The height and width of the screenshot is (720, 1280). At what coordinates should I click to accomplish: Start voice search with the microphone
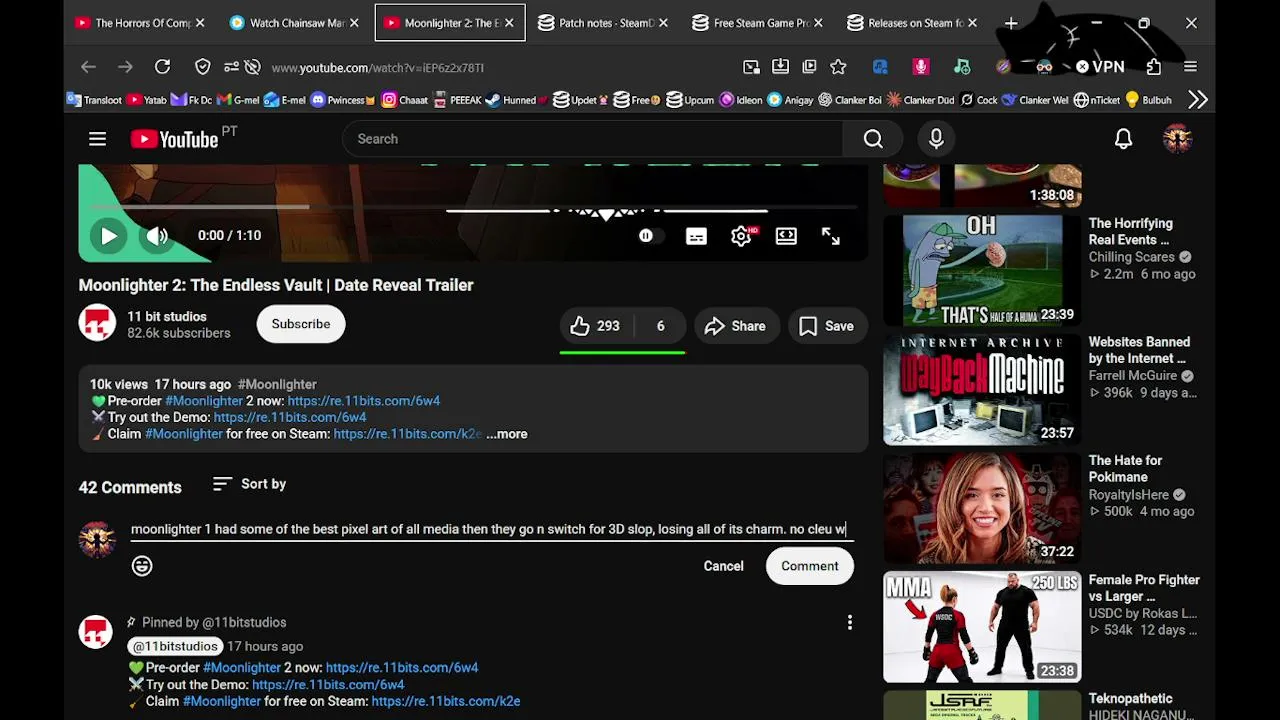(x=936, y=139)
